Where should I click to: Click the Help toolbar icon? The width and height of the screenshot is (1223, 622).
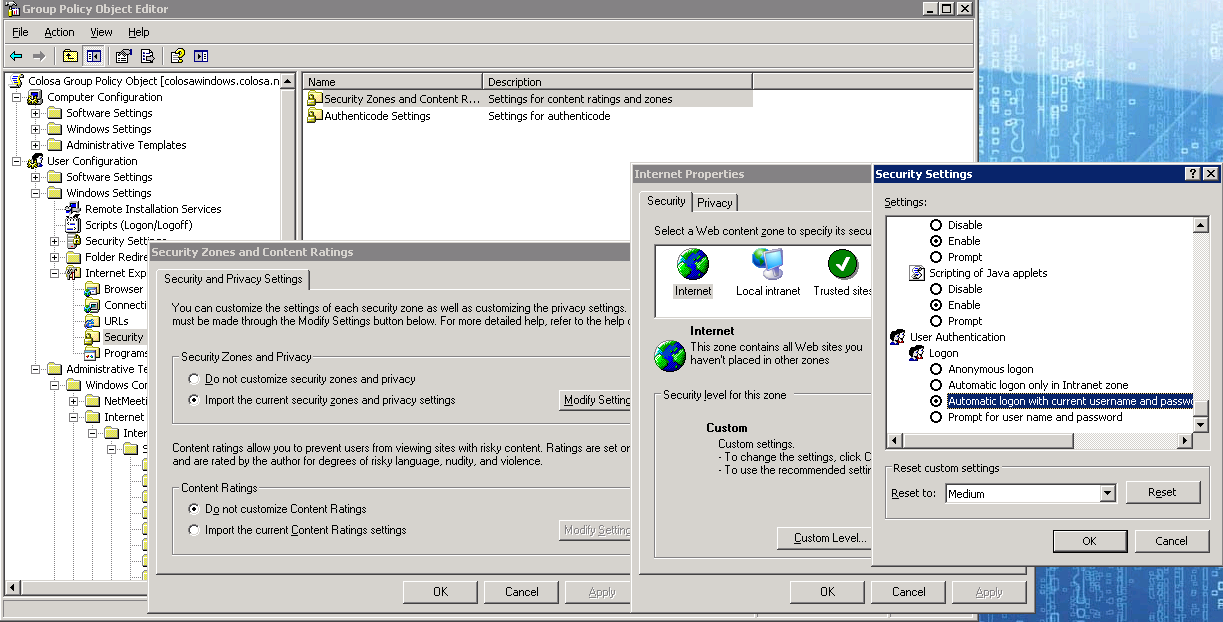[177, 56]
